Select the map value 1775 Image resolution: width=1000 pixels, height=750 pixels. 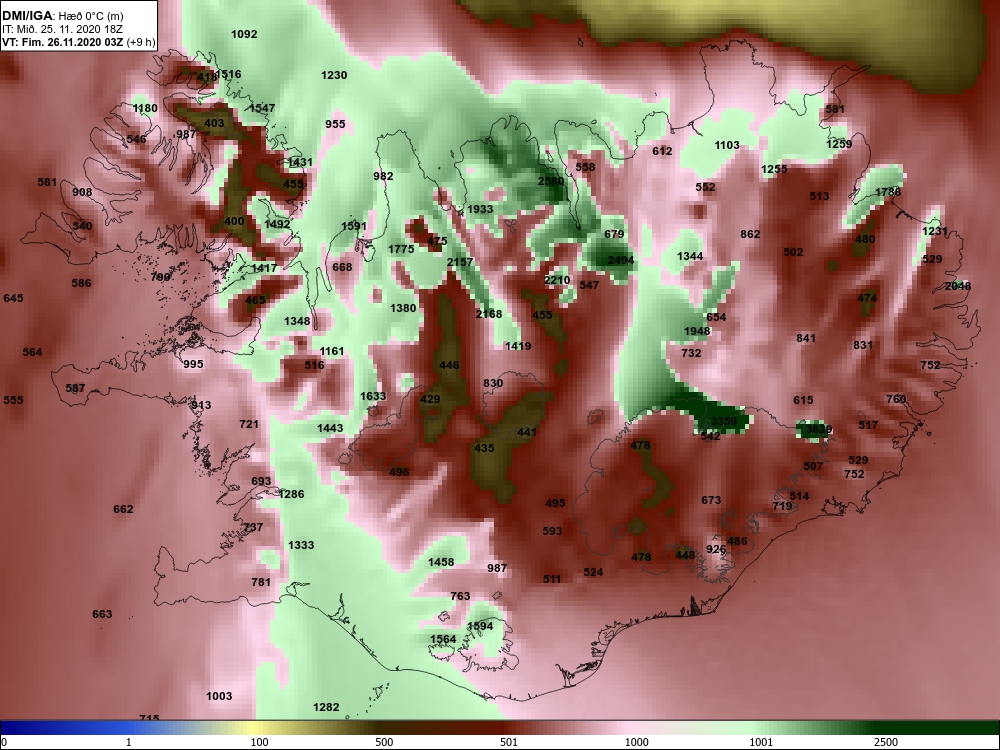pos(401,249)
